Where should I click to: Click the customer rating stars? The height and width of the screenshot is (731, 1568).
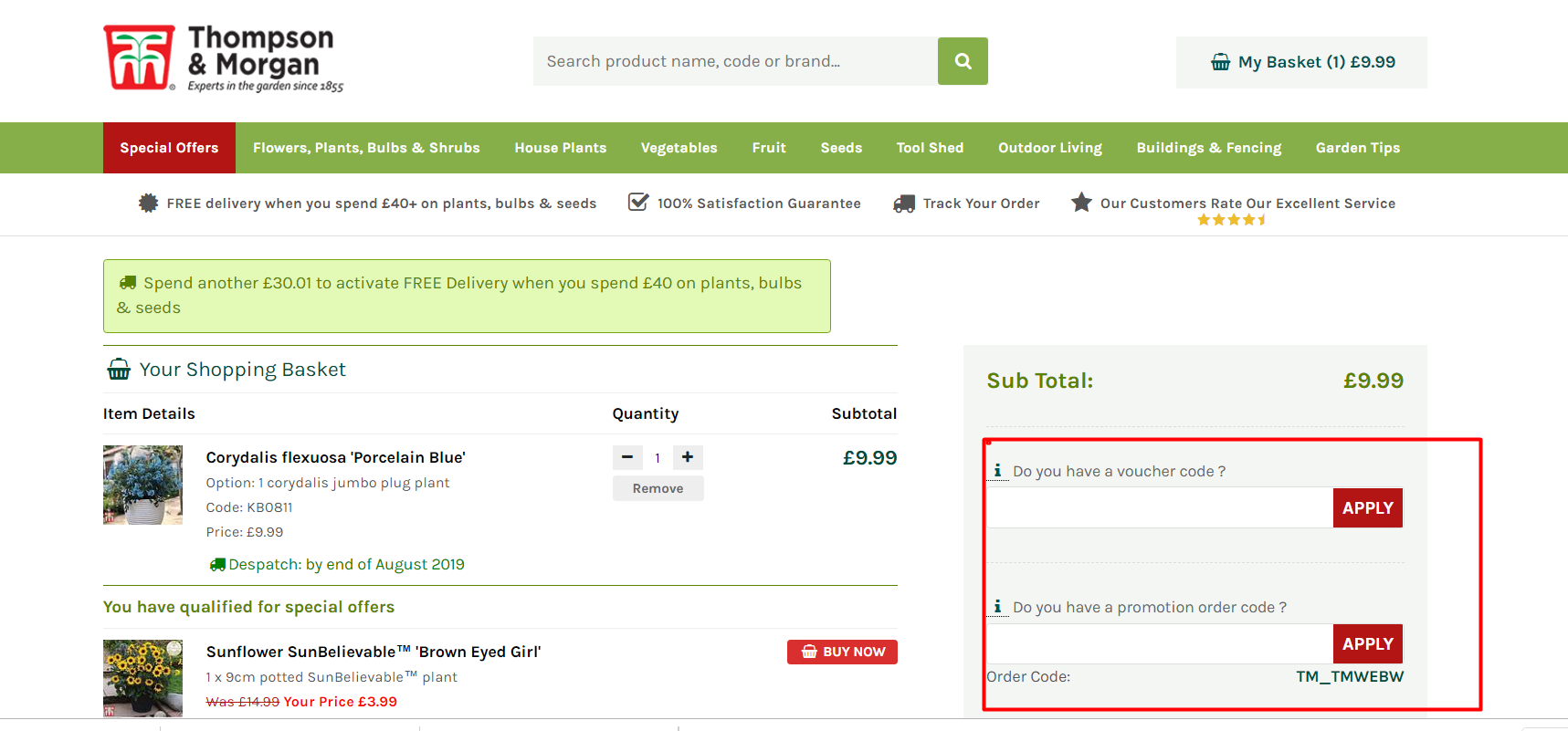[x=1231, y=220]
